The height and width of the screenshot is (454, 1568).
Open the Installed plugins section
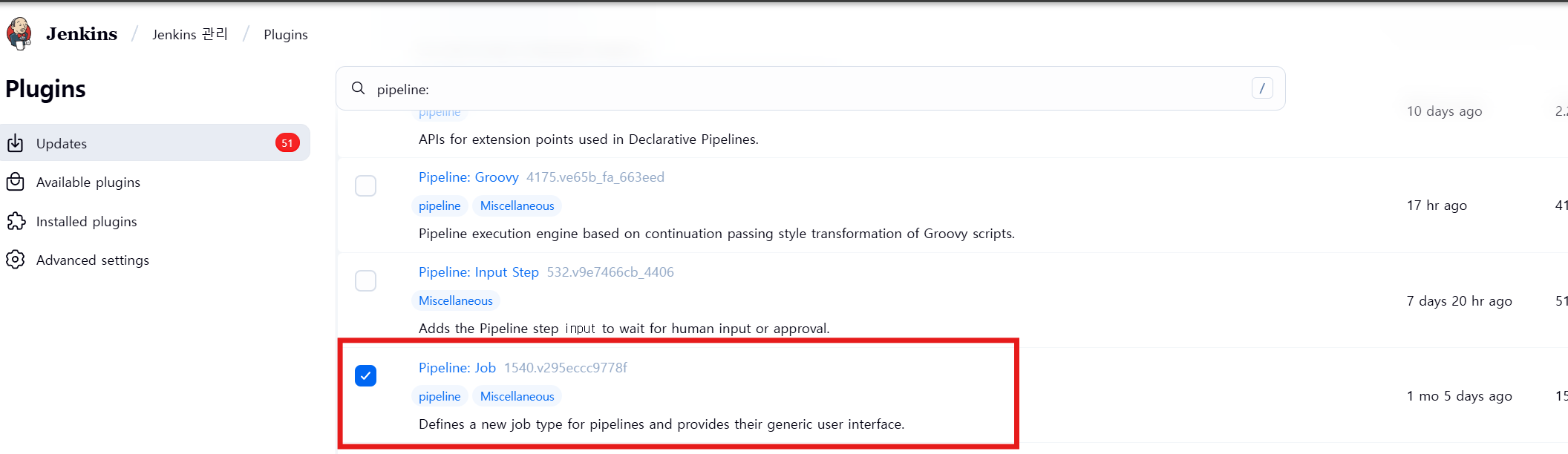(86, 222)
